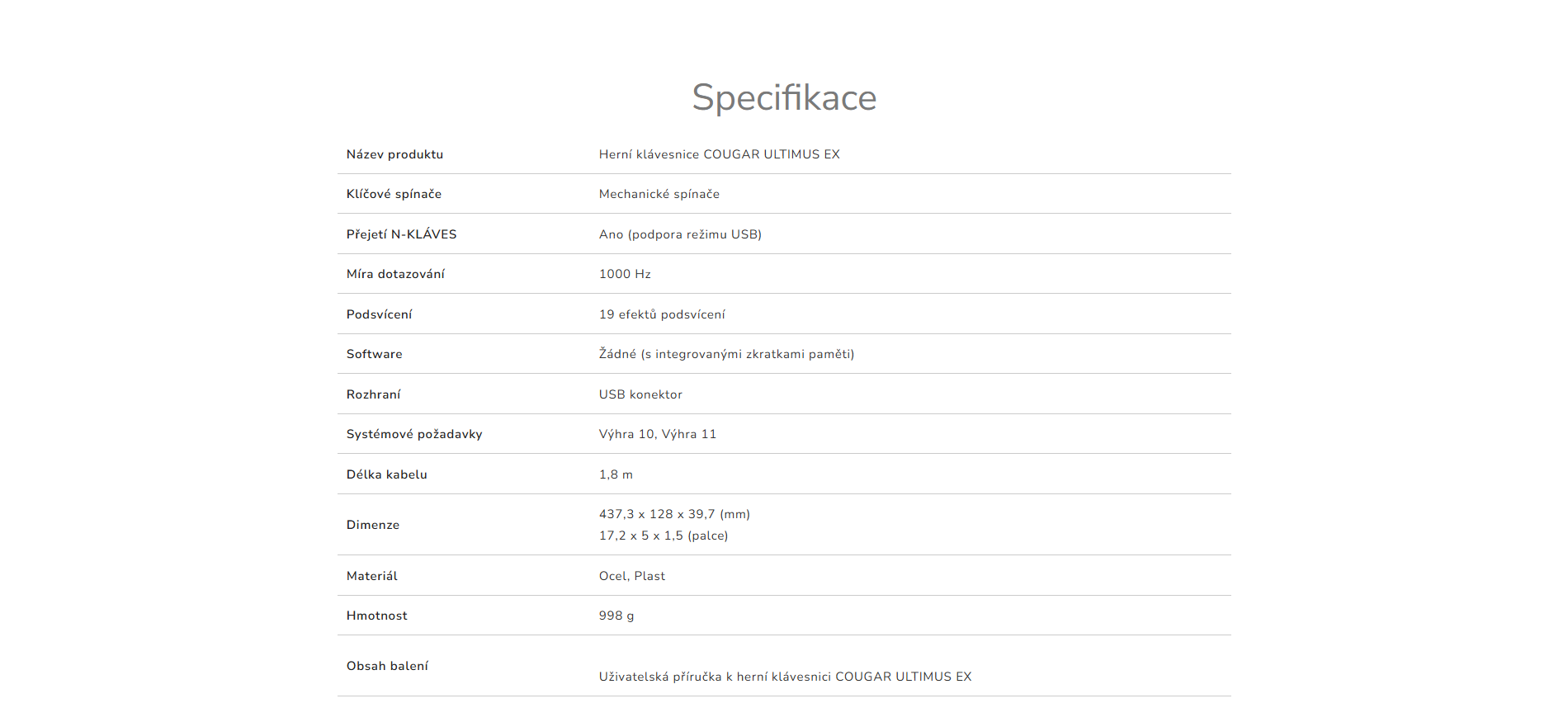Click the Ano (podpora režimu USB) text

tap(680, 234)
